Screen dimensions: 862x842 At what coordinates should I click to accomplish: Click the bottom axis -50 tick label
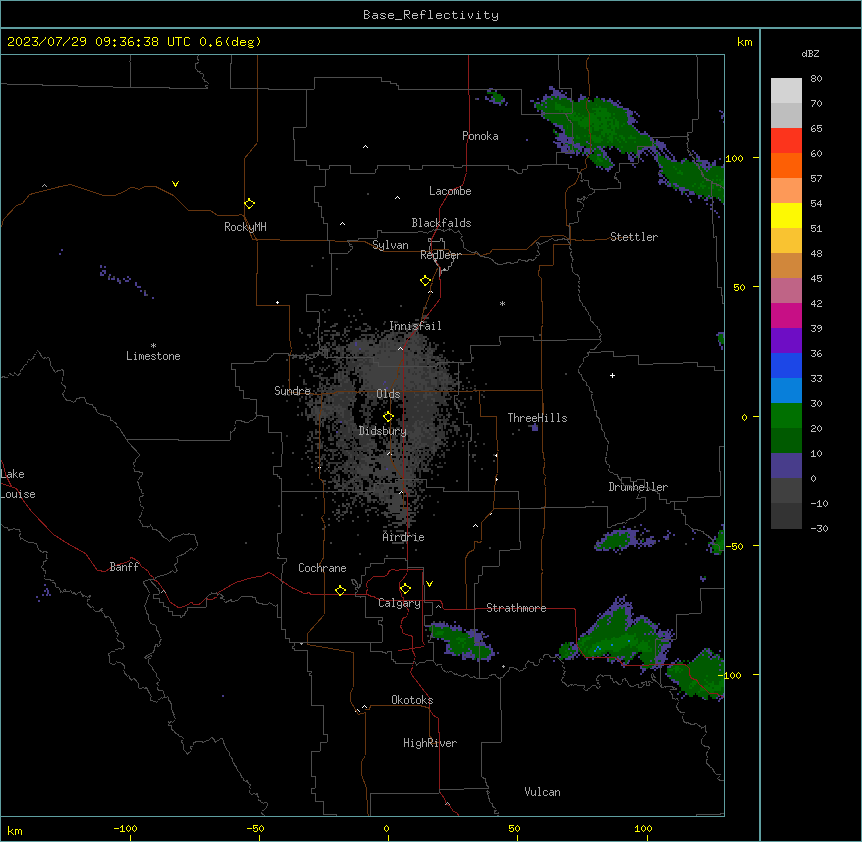tap(255, 828)
